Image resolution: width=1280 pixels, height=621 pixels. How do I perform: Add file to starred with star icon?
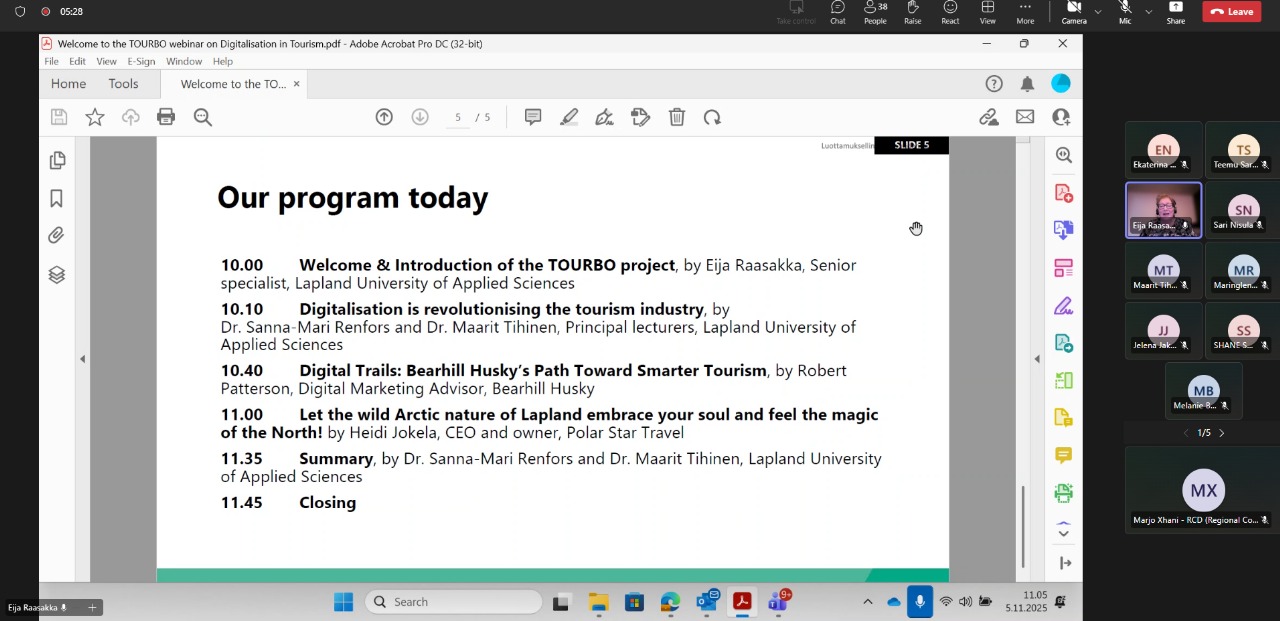95,117
